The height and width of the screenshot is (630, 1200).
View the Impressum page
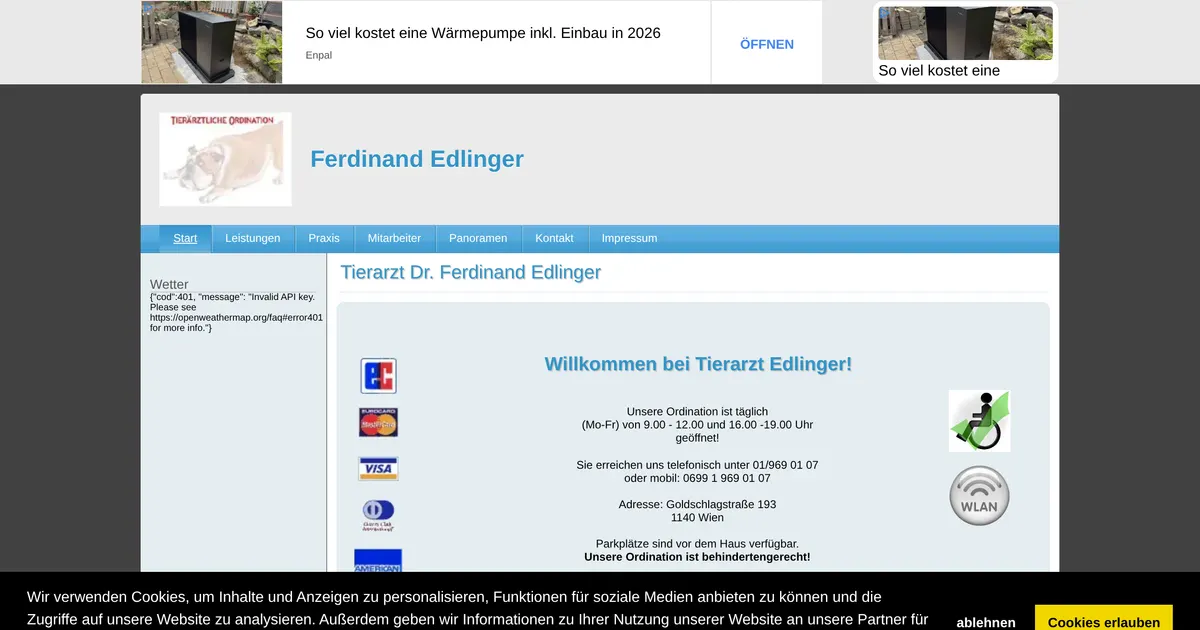pyautogui.click(x=629, y=238)
